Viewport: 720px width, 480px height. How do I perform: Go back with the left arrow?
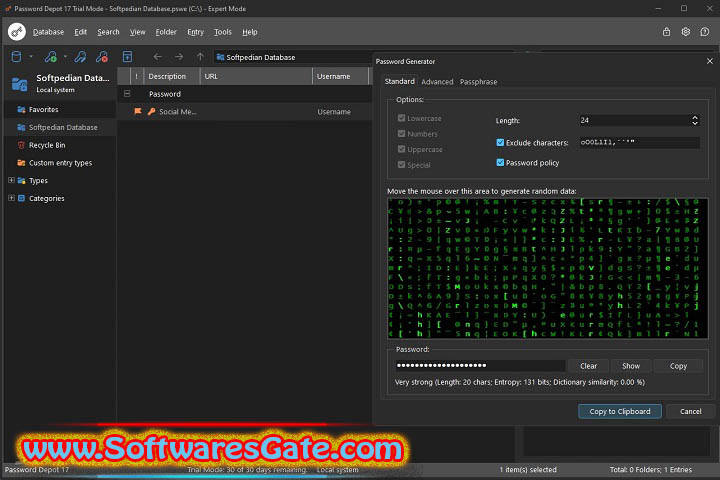(x=158, y=57)
